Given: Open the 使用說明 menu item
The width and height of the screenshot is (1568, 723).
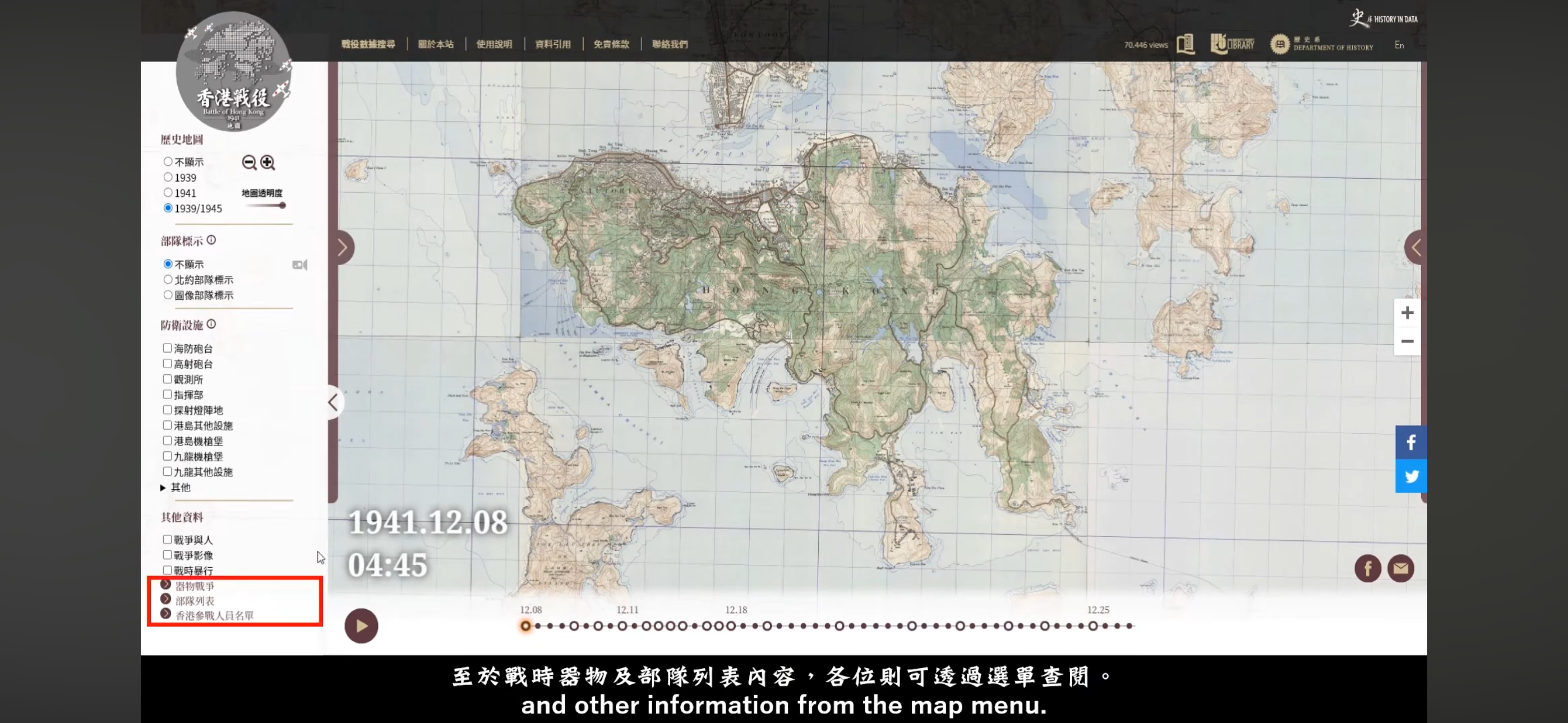Looking at the screenshot, I should tap(494, 44).
